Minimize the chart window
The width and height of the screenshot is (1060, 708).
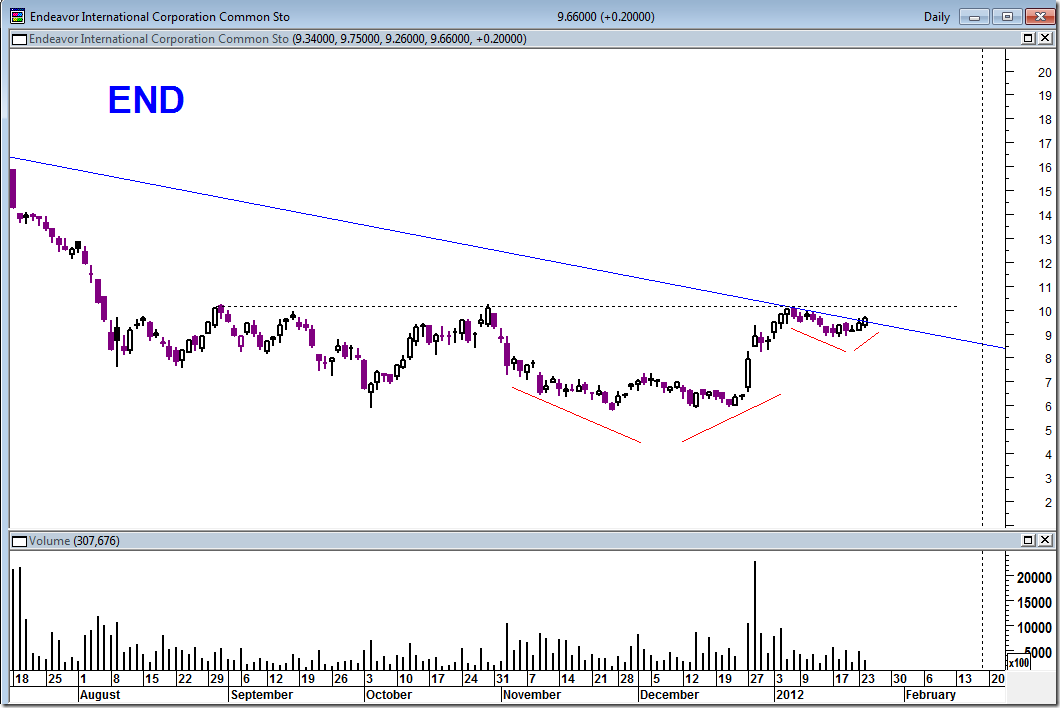point(974,17)
